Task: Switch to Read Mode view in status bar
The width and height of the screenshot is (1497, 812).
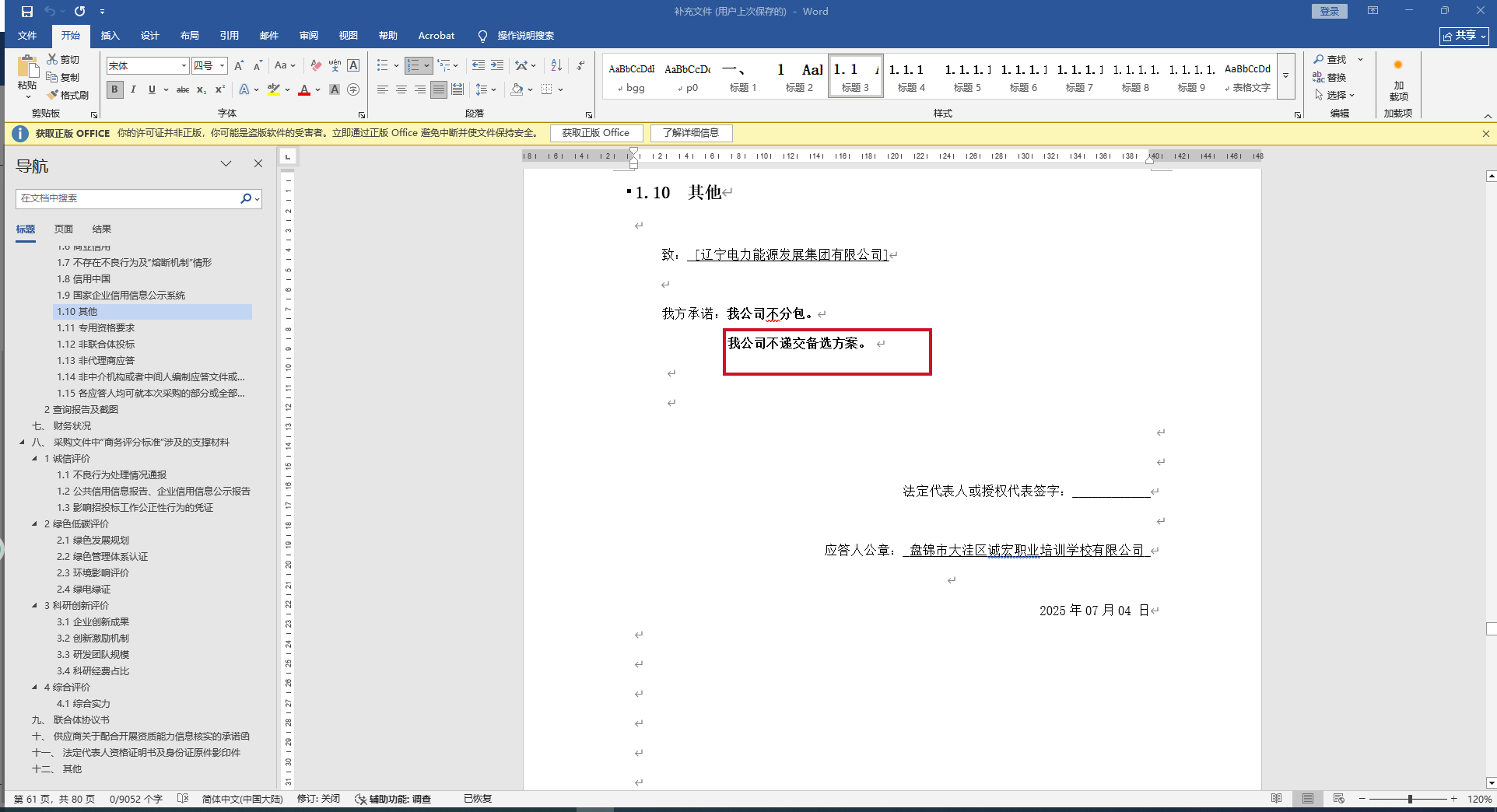Action: tap(1277, 799)
